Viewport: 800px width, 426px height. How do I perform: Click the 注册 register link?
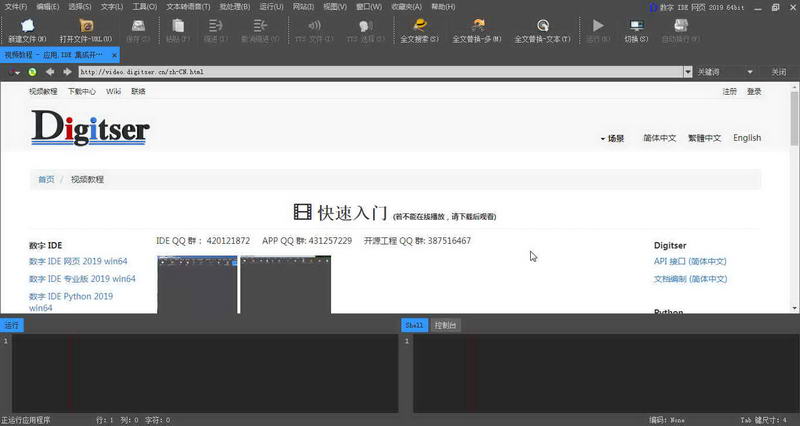[x=730, y=91]
